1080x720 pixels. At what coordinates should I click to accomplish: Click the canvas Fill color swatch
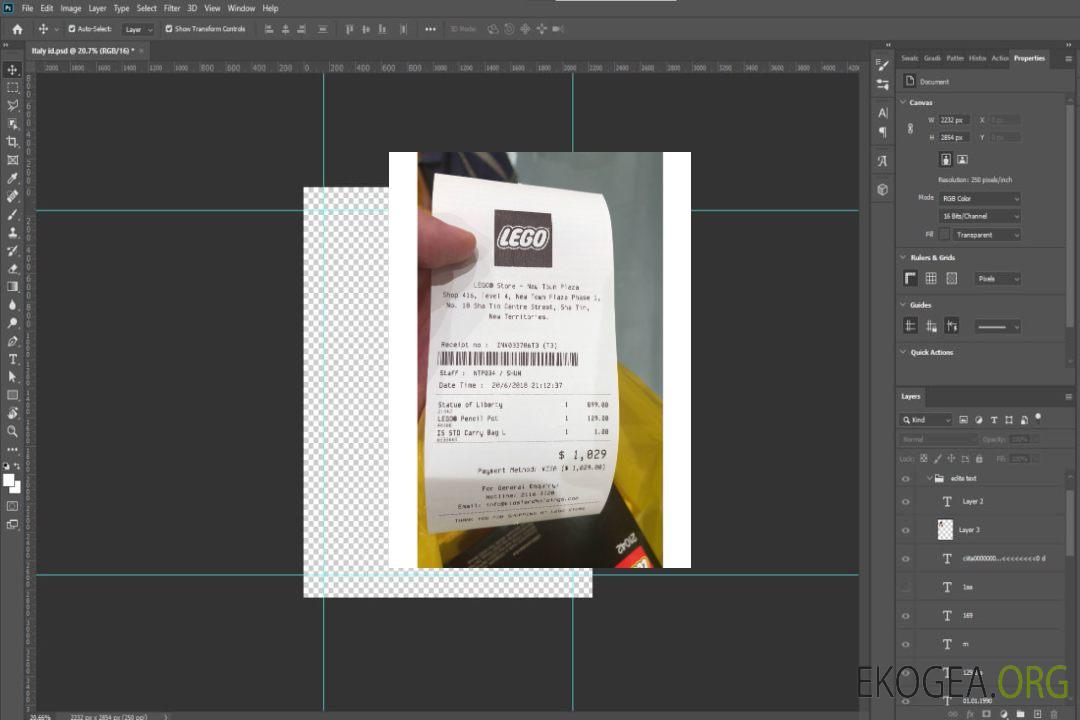click(x=944, y=235)
